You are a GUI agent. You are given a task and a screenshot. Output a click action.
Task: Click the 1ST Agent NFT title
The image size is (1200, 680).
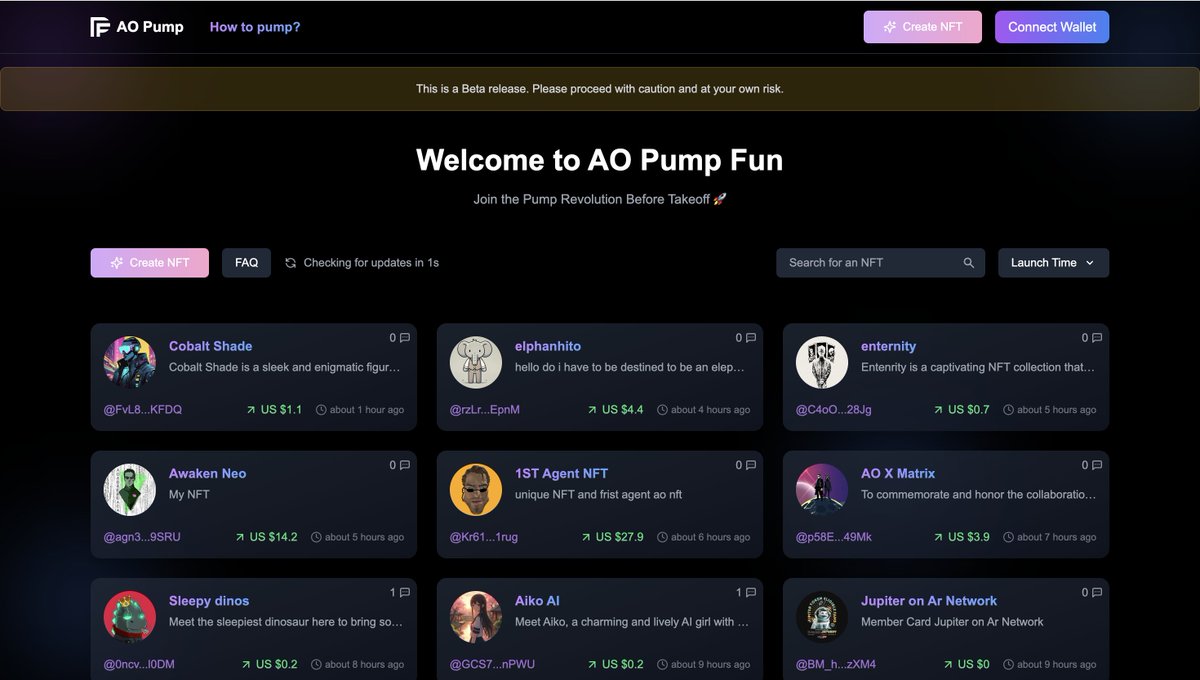pyautogui.click(x=561, y=473)
